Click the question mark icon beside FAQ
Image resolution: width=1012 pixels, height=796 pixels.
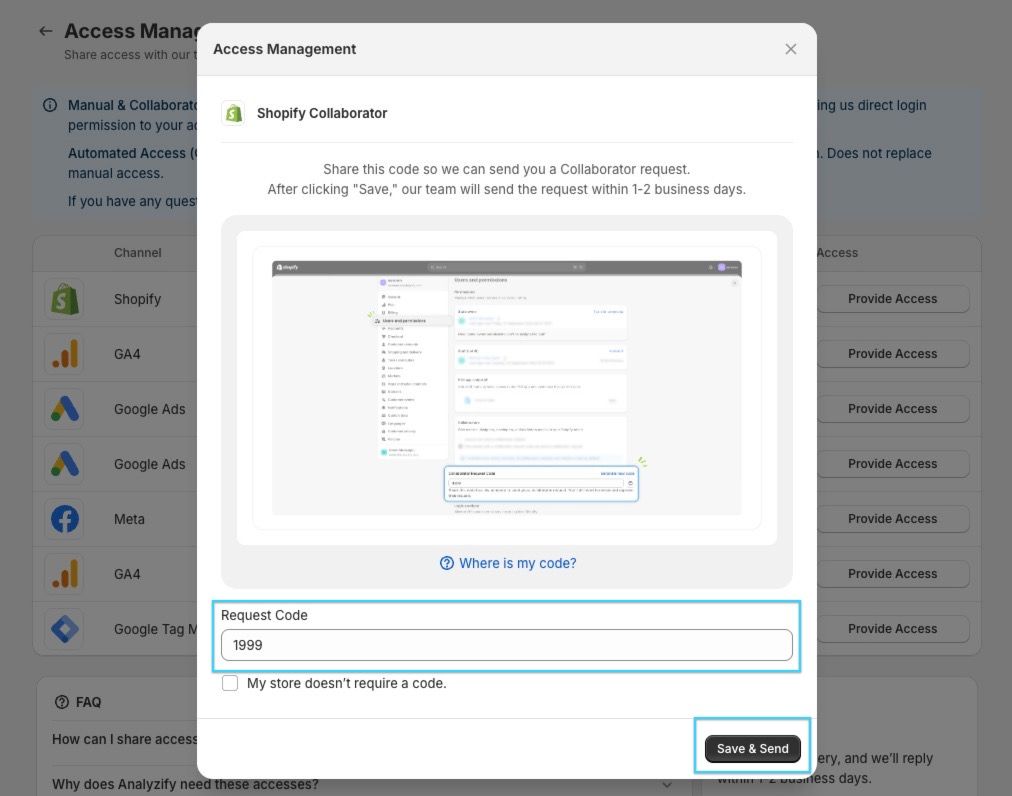[62, 702]
